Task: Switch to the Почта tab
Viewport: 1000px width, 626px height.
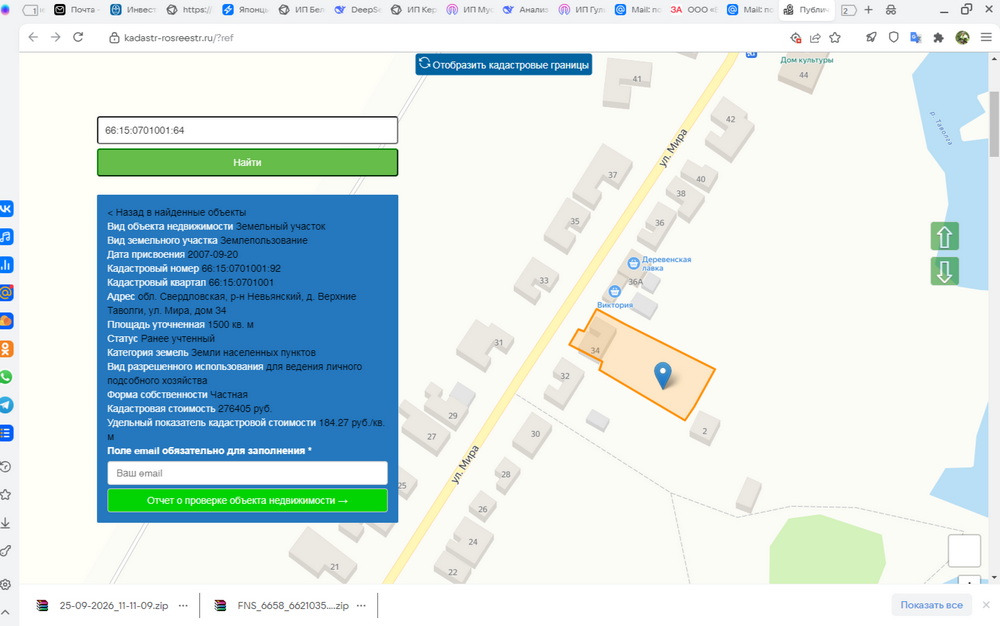Action: (75, 10)
